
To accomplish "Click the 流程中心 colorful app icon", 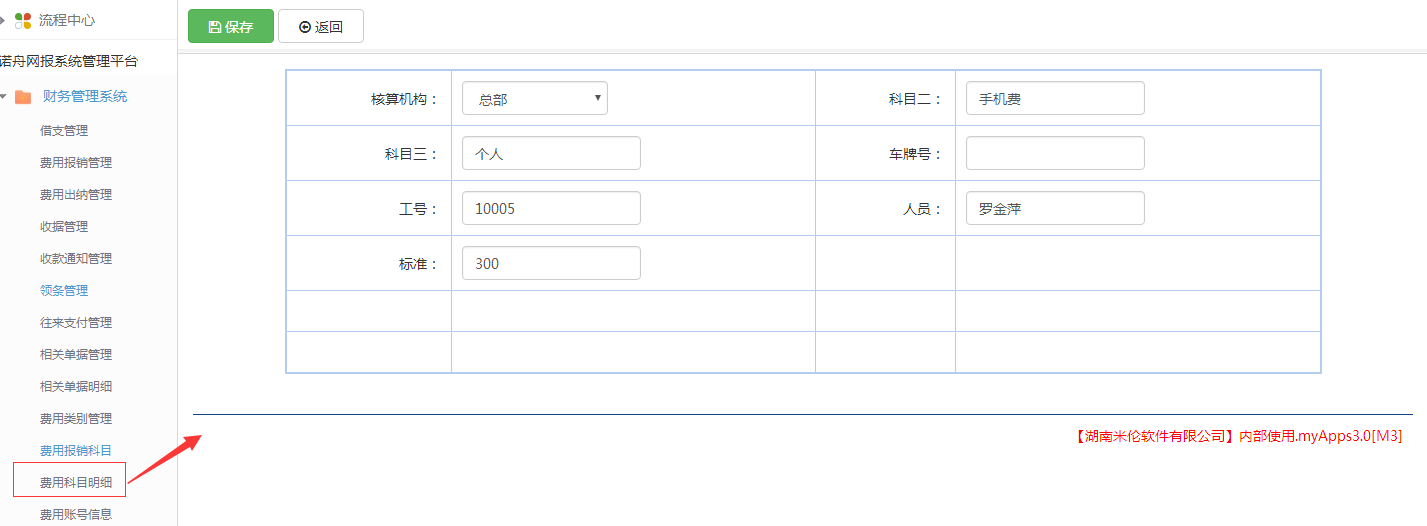I will [x=23, y=20].
